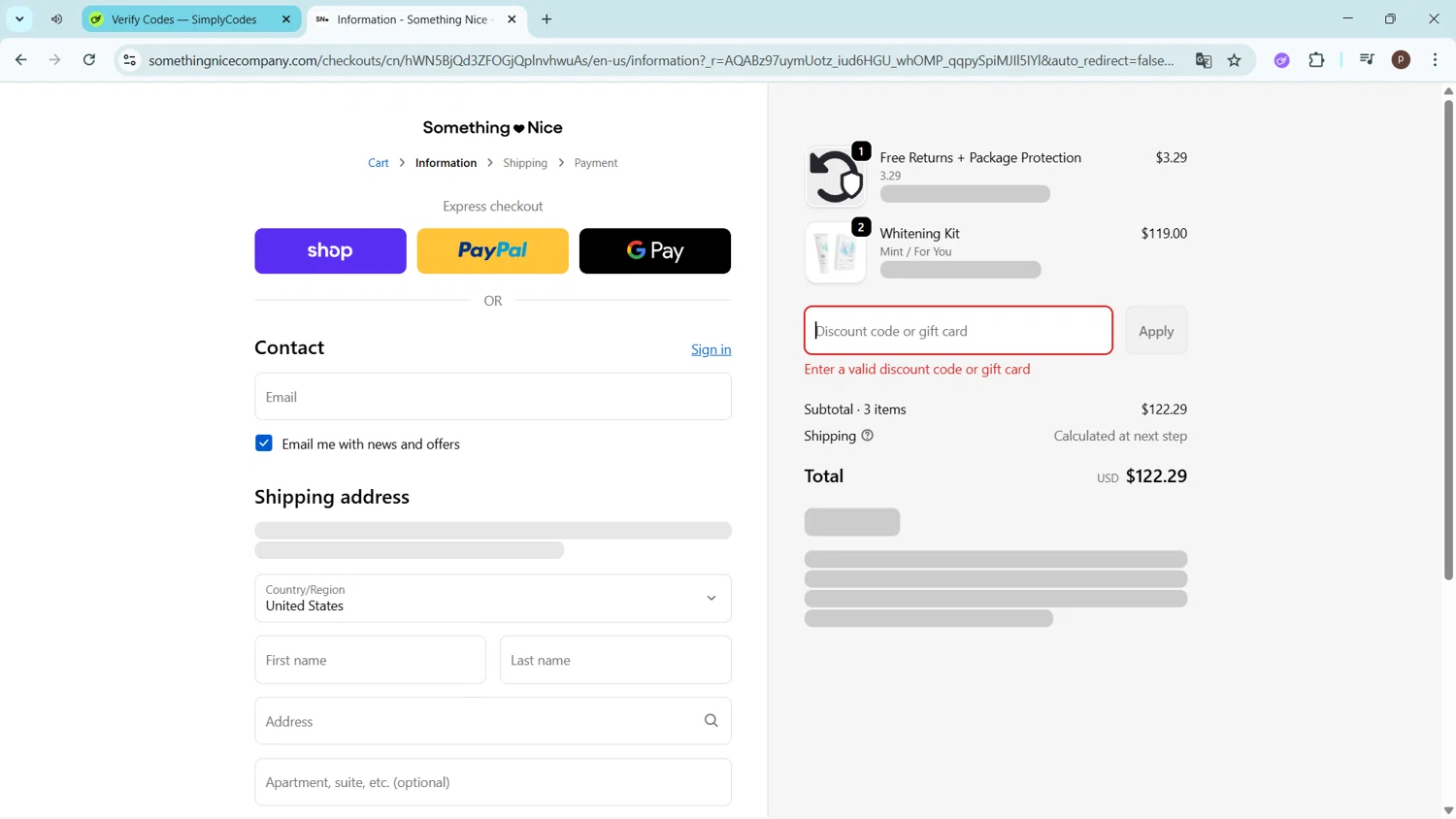Click 'Calculated at next step' text
This screenshot has height=819, width=1456.
1120,436
